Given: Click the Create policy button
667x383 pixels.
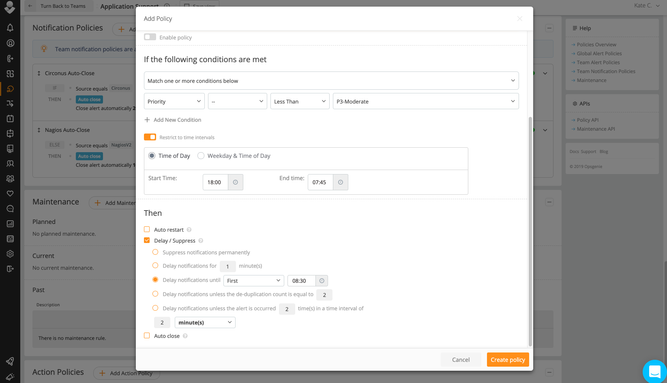Looking at the screenshot, I should pos(508,360).
